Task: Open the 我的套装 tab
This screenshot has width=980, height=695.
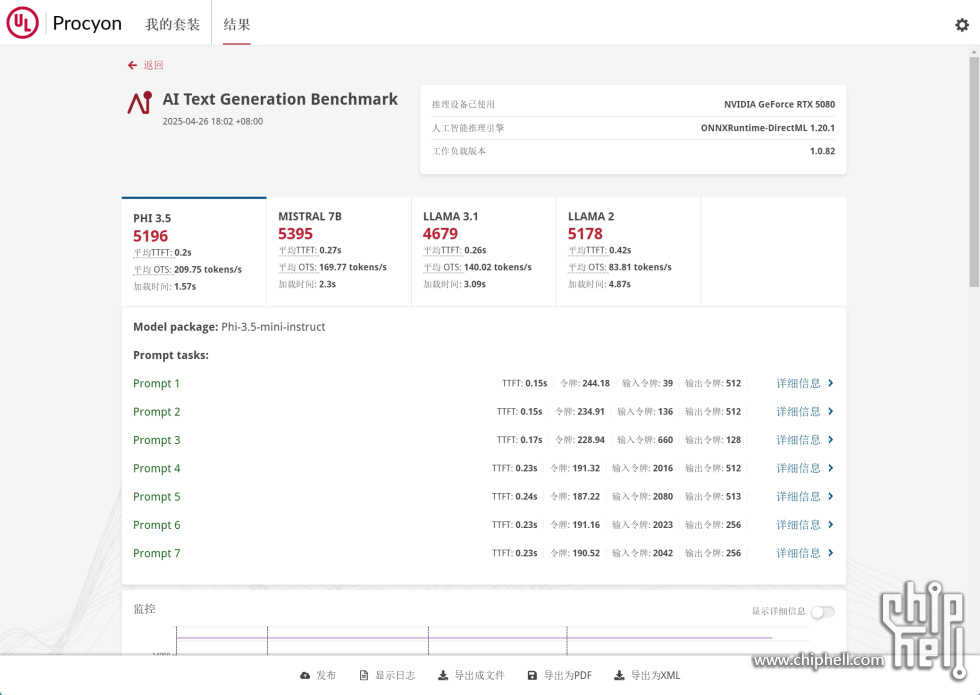Action: click(172, 24)
